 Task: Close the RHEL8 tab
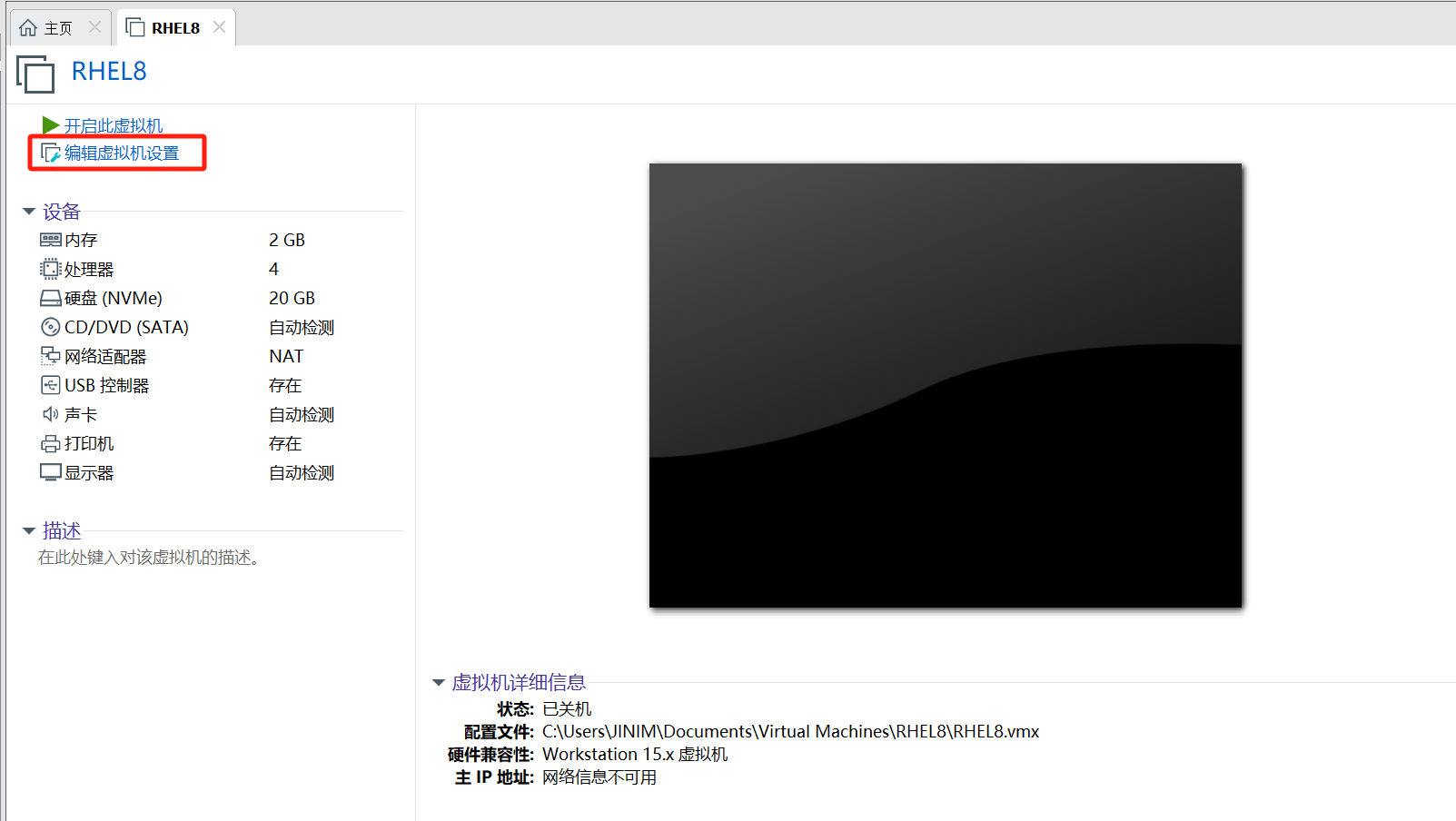(219, 27)
